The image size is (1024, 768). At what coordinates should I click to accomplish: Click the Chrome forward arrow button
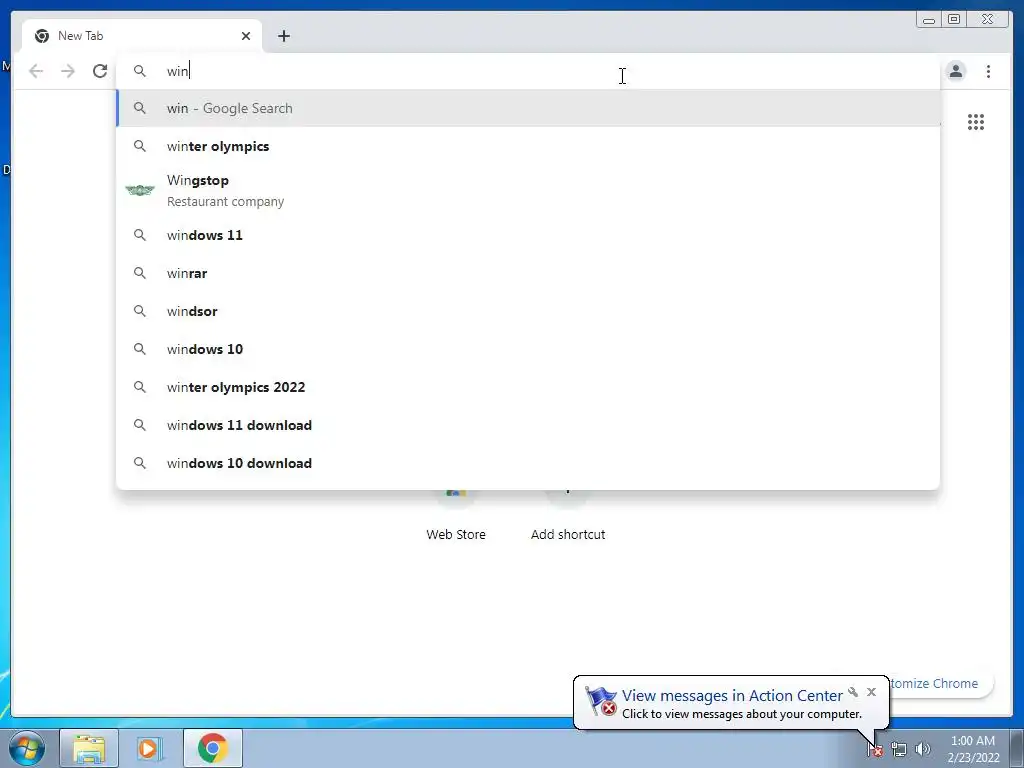click(68, 71)
